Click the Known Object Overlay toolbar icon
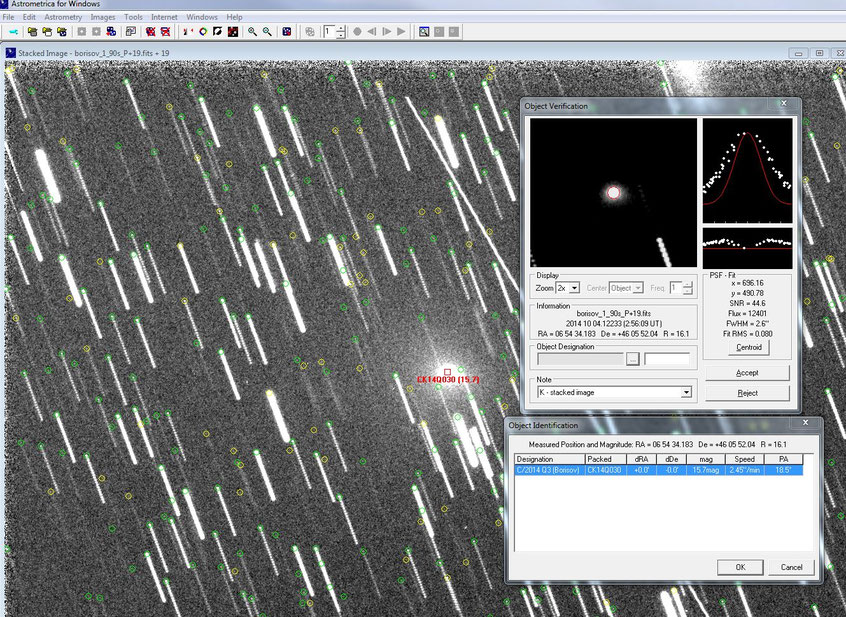 point(233,32)
